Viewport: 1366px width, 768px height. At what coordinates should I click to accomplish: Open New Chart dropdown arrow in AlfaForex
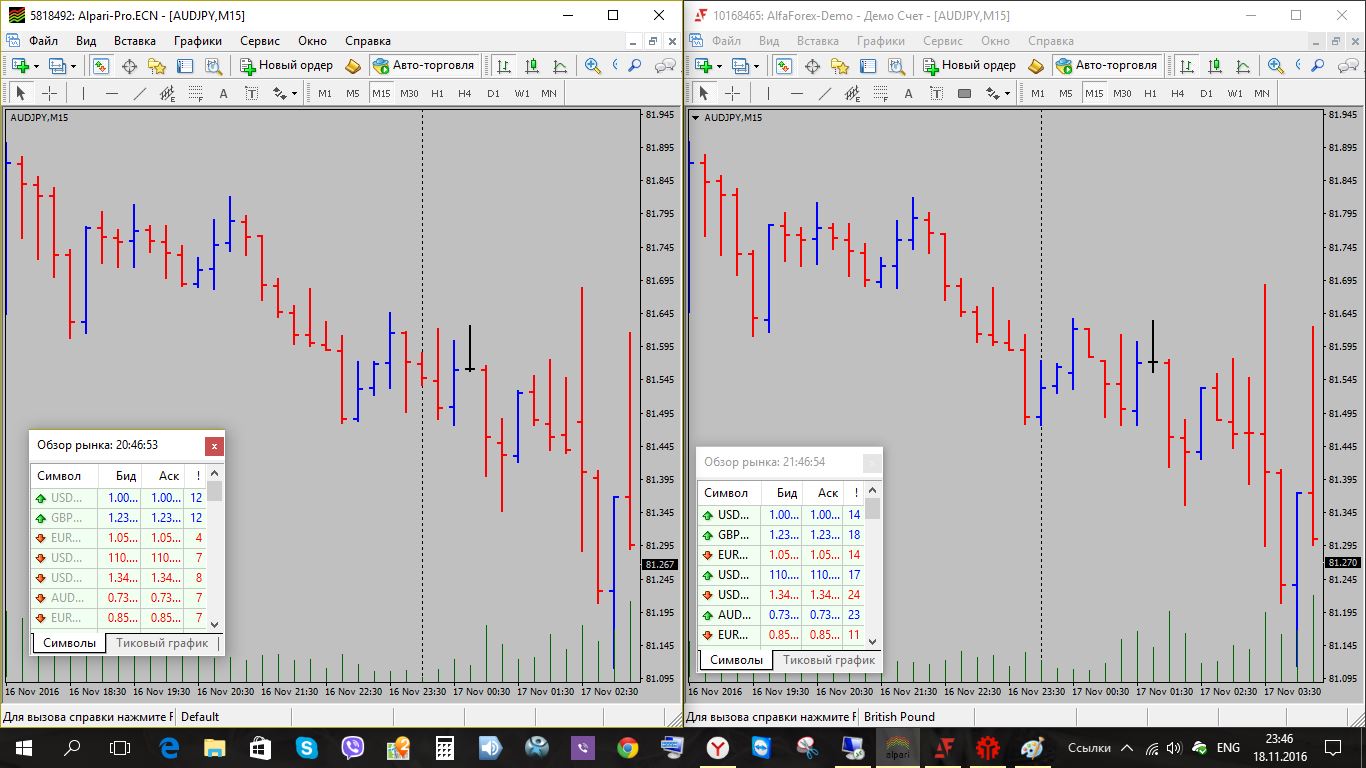coord(719,65)
